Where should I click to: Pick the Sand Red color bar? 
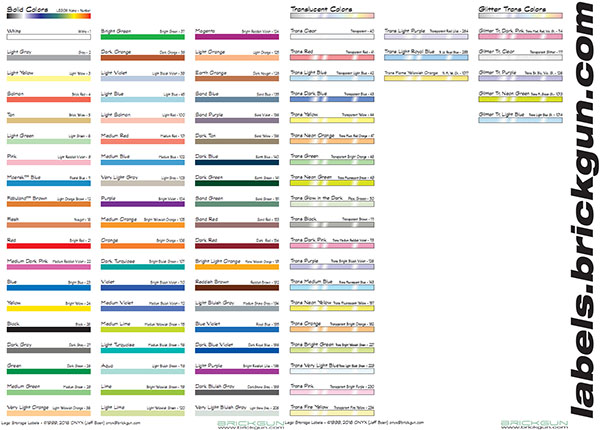coord(237,225)
